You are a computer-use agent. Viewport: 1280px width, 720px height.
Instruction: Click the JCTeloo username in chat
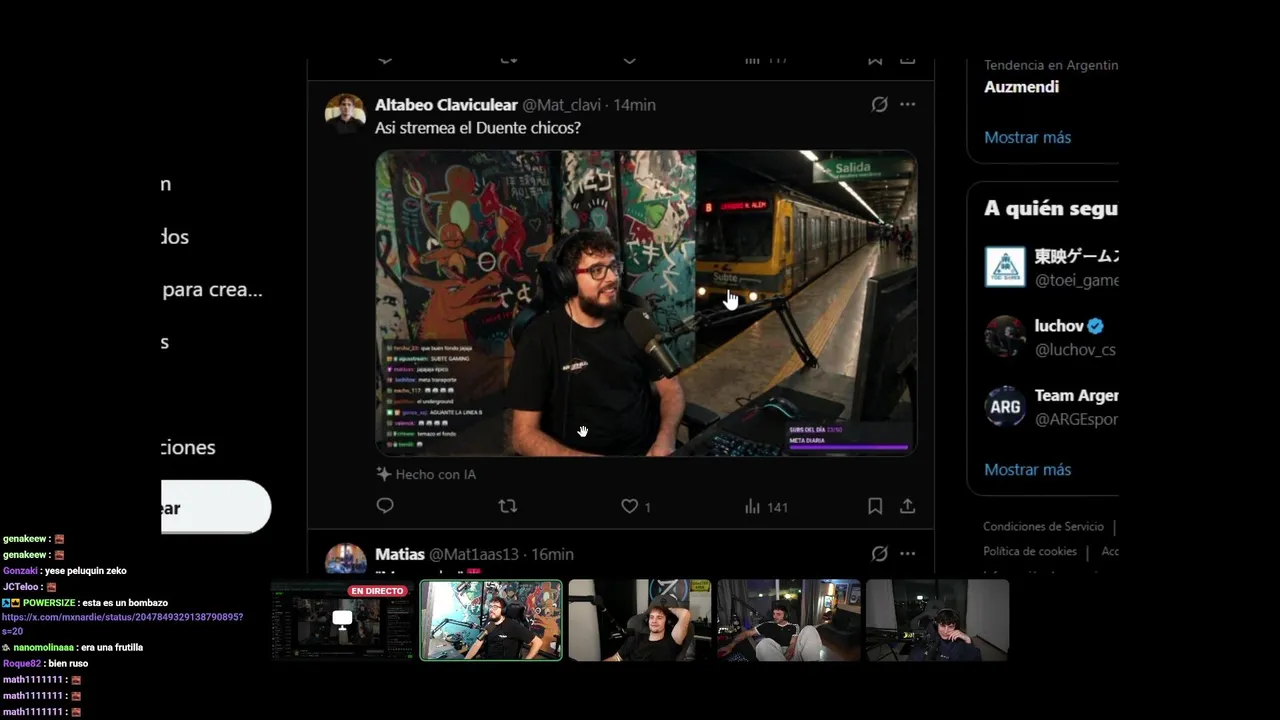coord(21,587)
